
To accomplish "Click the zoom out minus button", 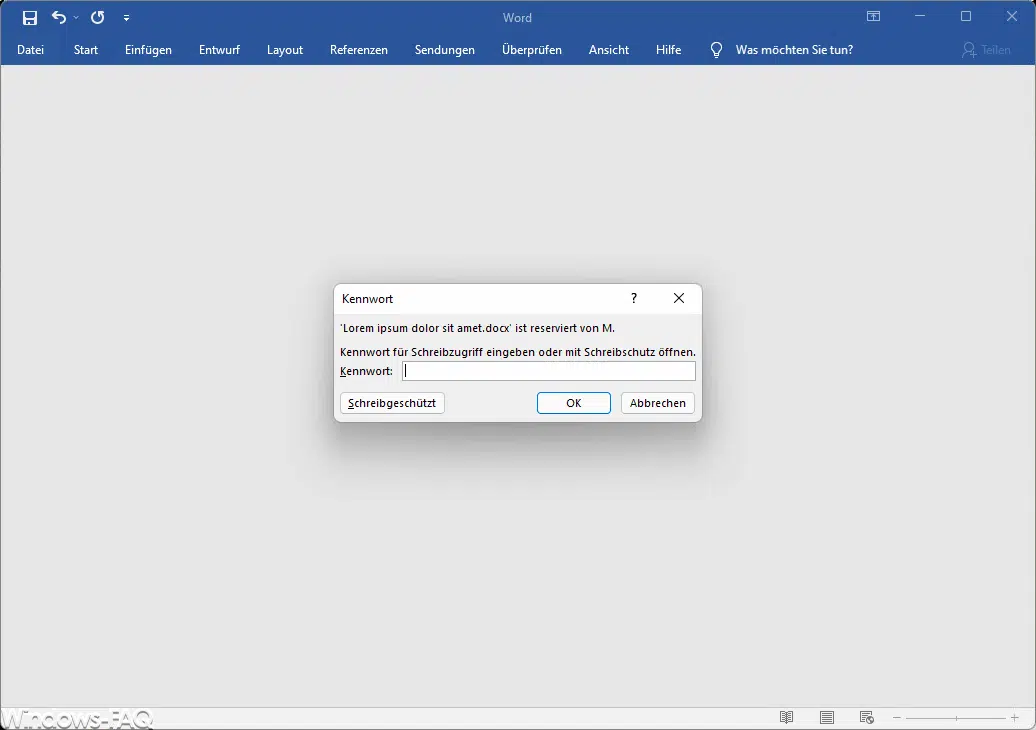I will 897,718.
